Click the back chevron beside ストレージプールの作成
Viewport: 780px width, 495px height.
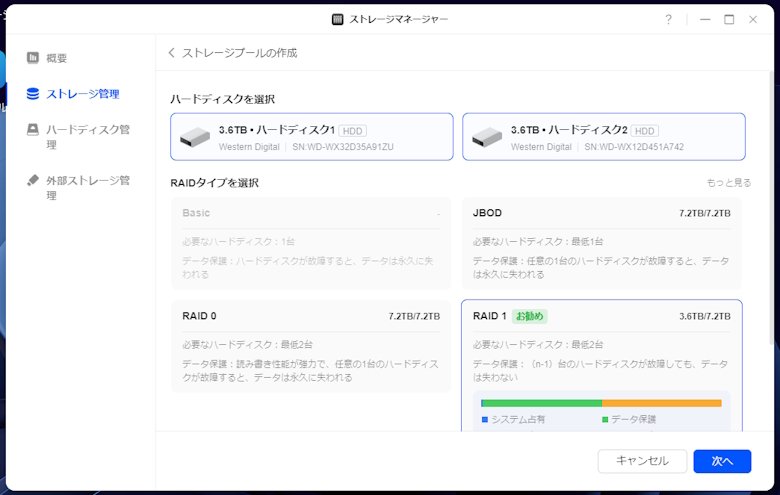172,53
